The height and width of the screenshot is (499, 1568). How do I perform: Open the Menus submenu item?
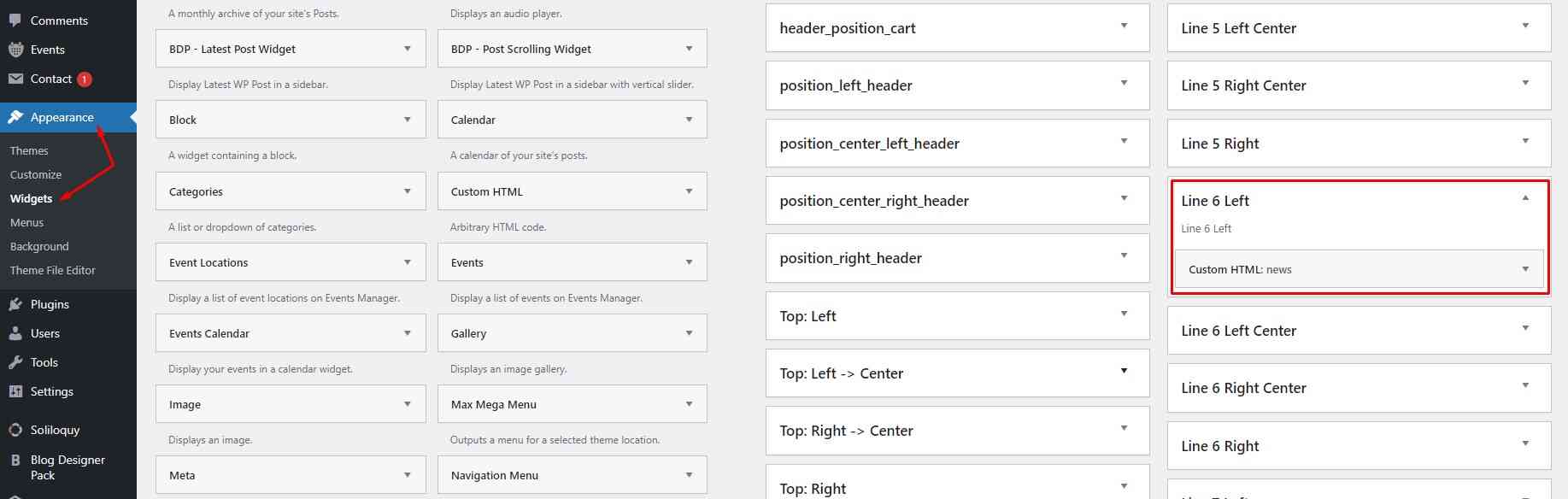pos(26,222)
